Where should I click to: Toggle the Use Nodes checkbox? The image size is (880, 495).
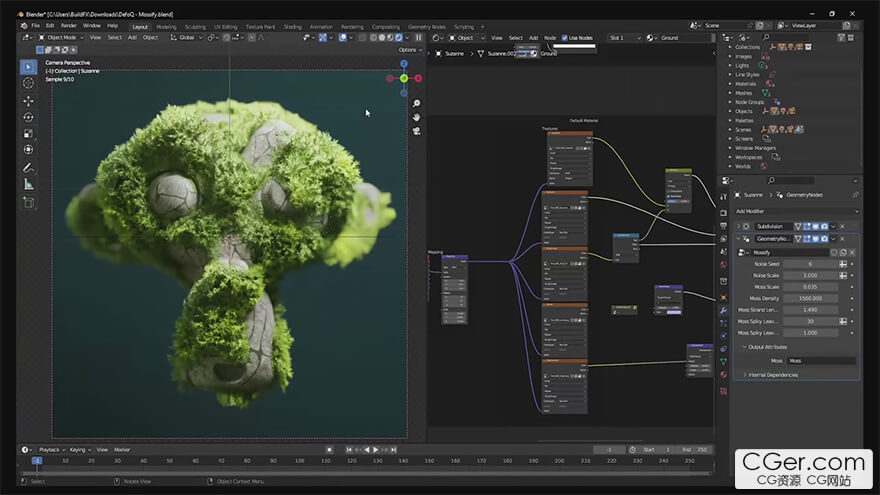(x=565, y=38)
